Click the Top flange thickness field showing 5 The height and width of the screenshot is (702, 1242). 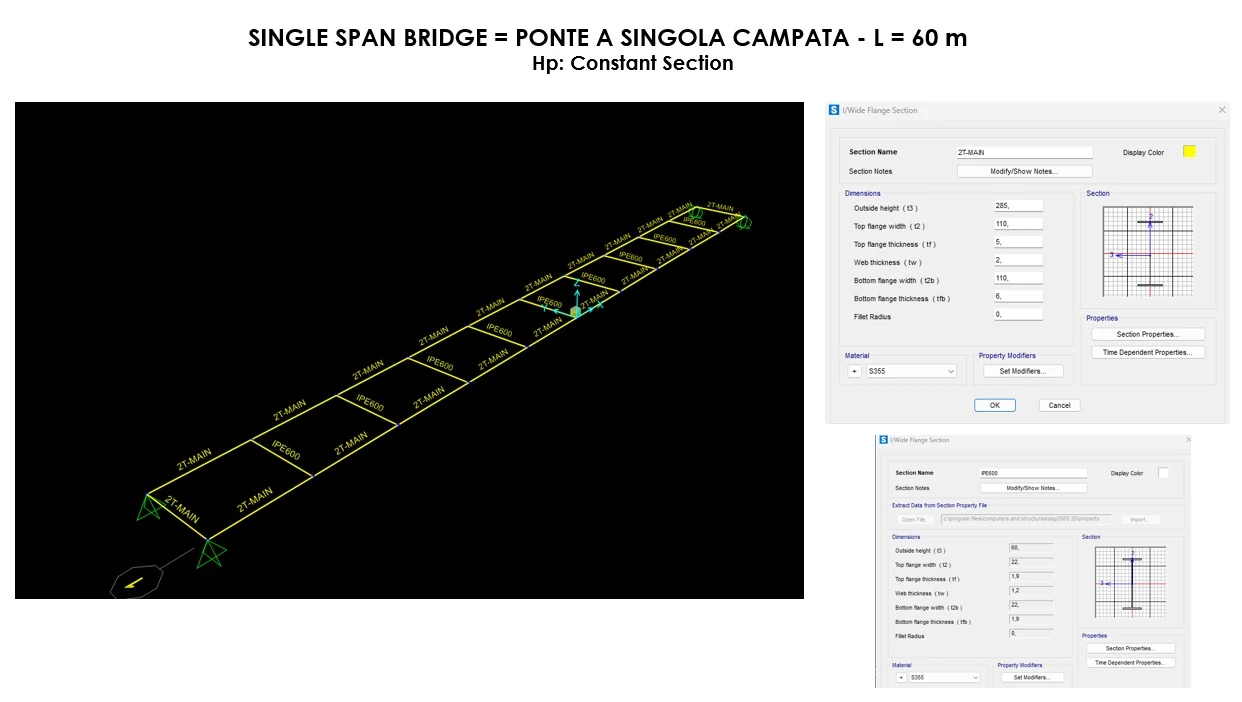1018,242
